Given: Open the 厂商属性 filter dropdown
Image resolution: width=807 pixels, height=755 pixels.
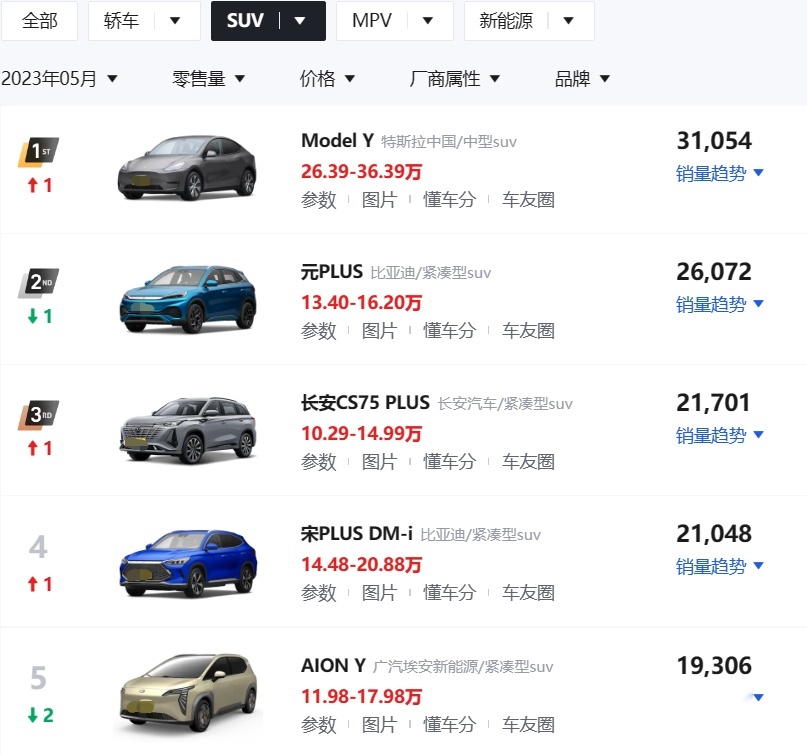Looking at the screenshot, I should [x=454, y=79].
